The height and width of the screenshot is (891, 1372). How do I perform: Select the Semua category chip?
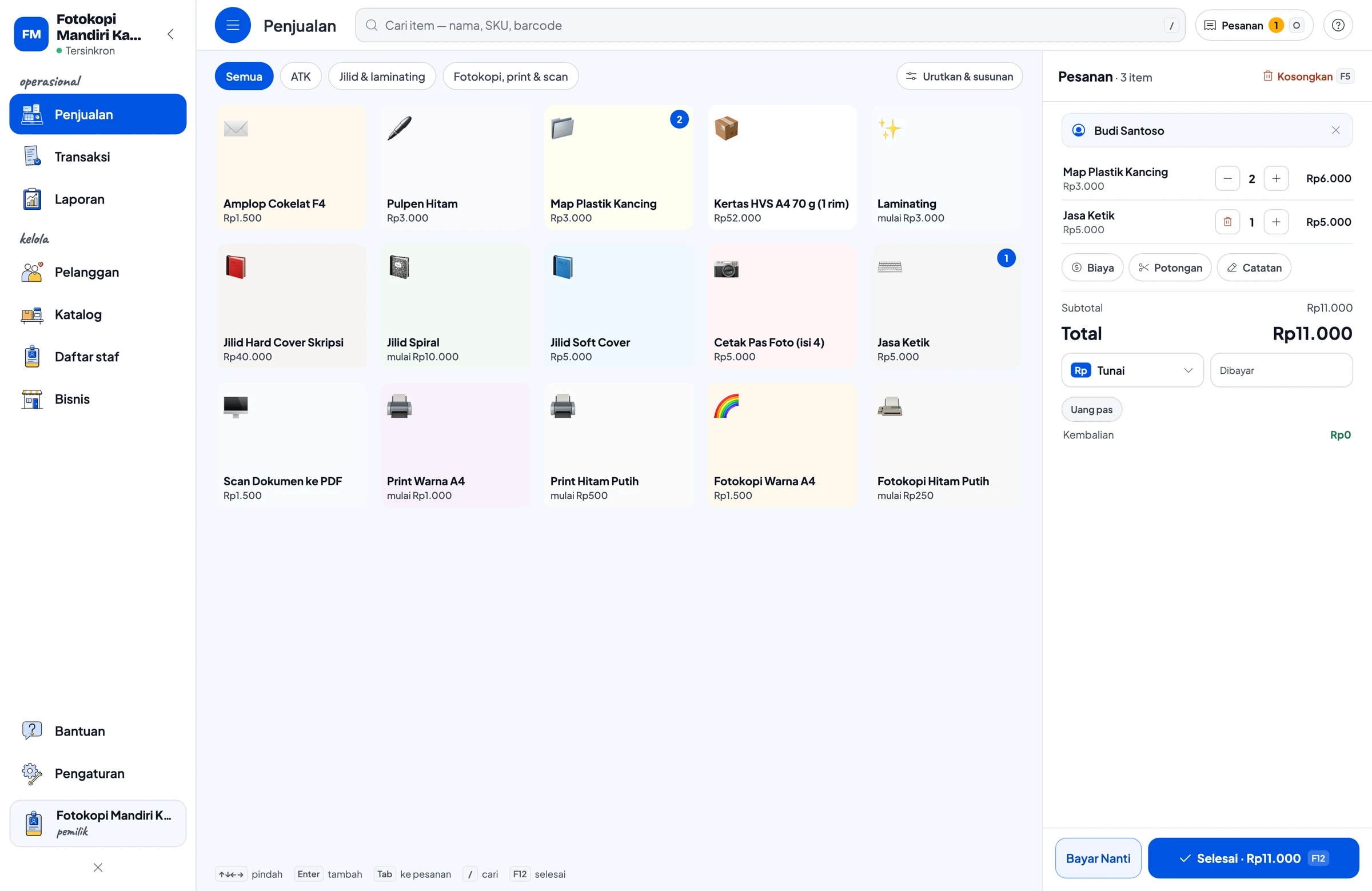[244, 77]
